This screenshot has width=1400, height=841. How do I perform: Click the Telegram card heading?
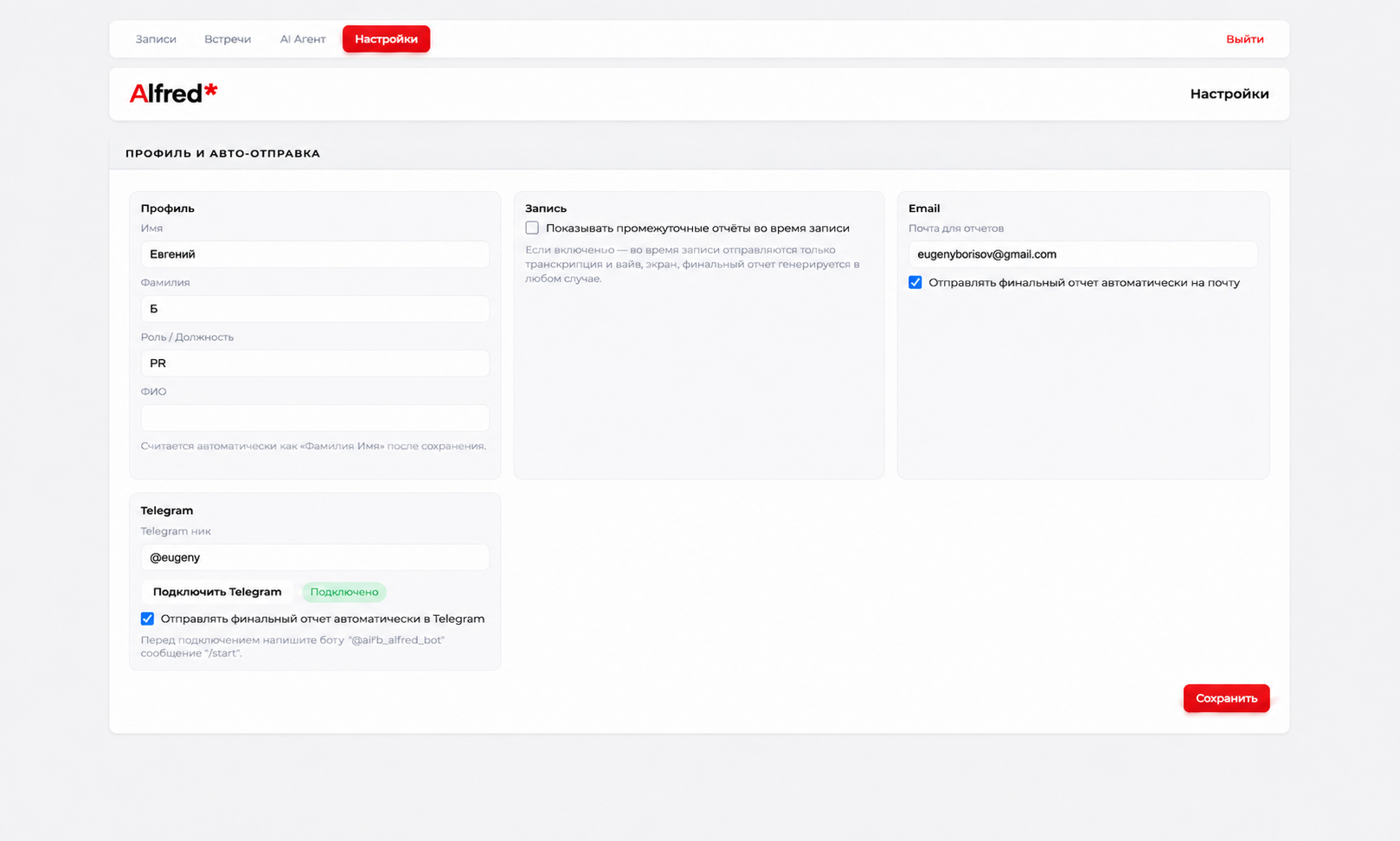tap(167, 510)
